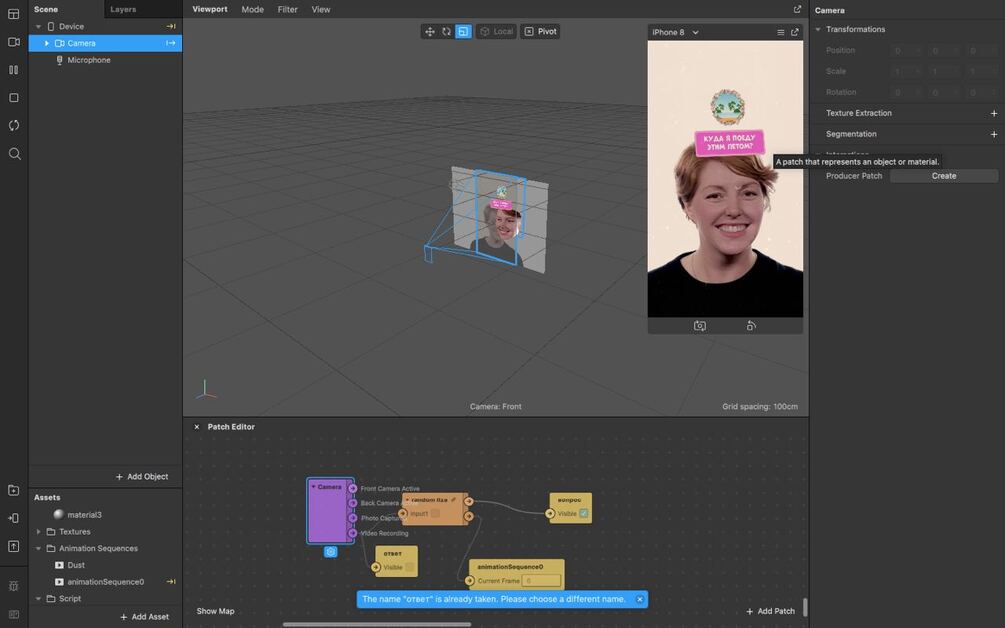Expand the Textures folder

pos(38,532)
